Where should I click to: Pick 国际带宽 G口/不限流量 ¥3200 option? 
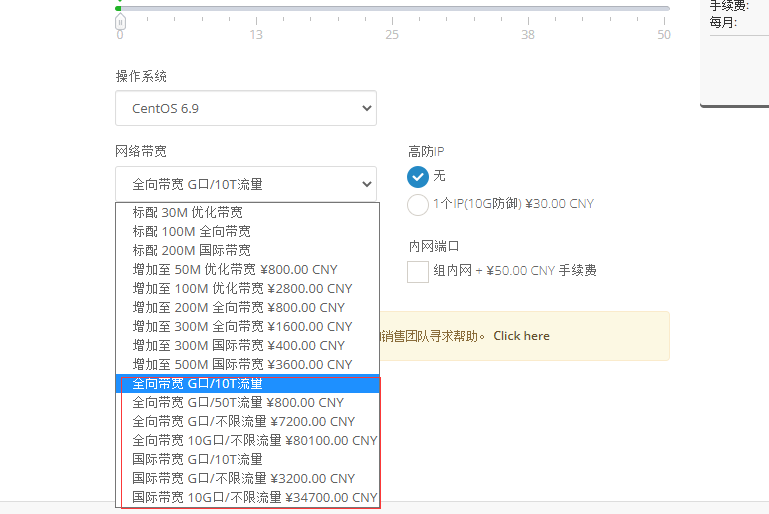pos(243,478)
